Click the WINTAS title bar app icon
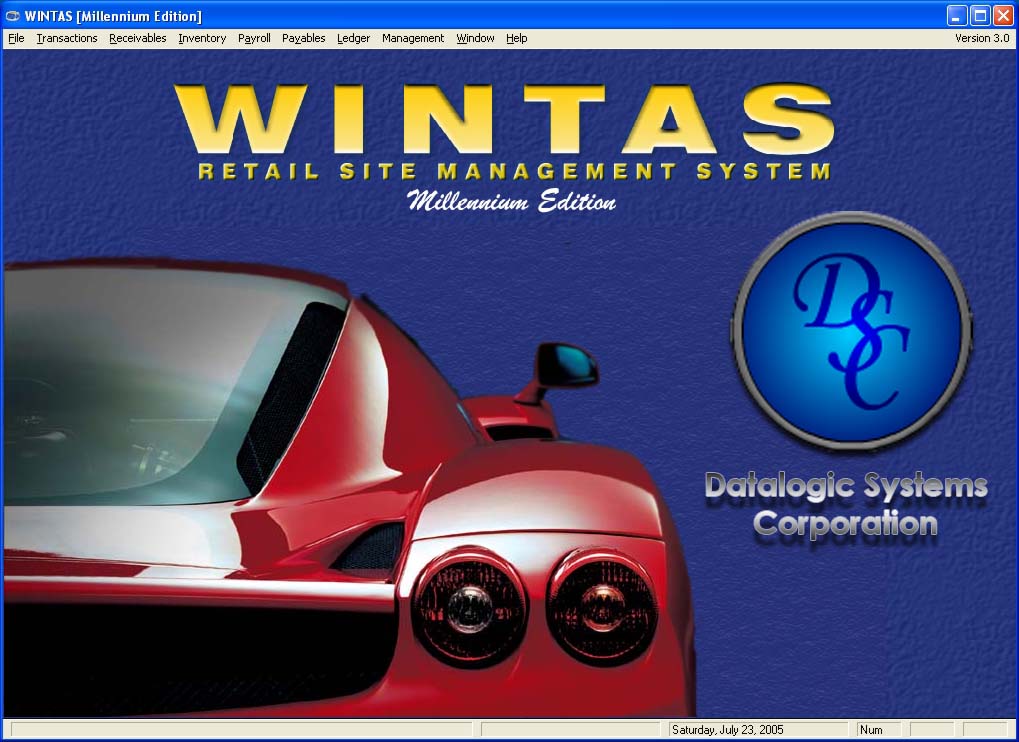This screenshot has width=1019, height=742. pos(12,16)
